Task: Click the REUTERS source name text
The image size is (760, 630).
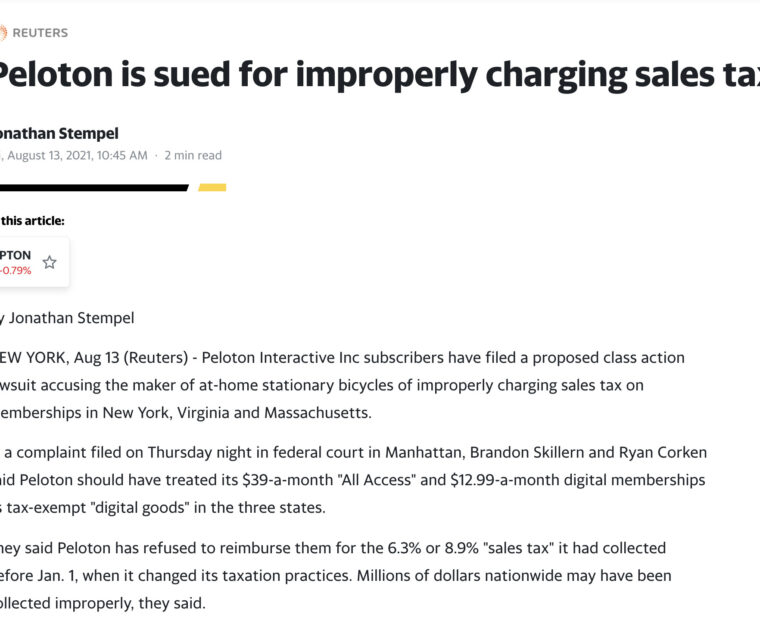Action: pyautogui.click(x=41, y=33)
